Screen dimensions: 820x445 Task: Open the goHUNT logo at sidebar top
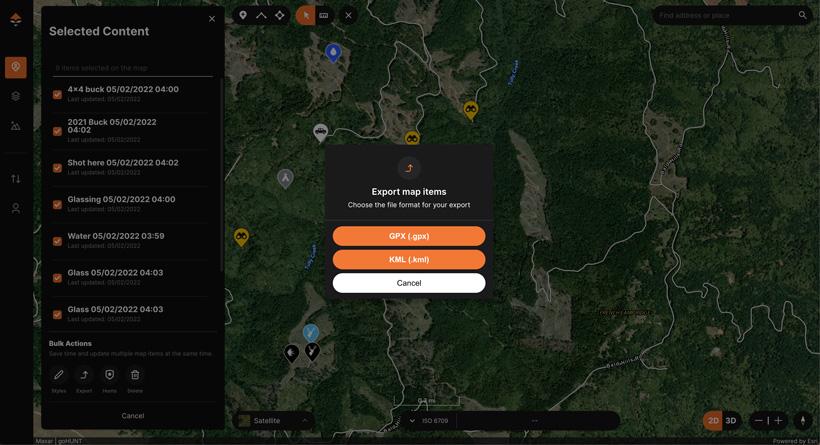(x=16, y=20)
